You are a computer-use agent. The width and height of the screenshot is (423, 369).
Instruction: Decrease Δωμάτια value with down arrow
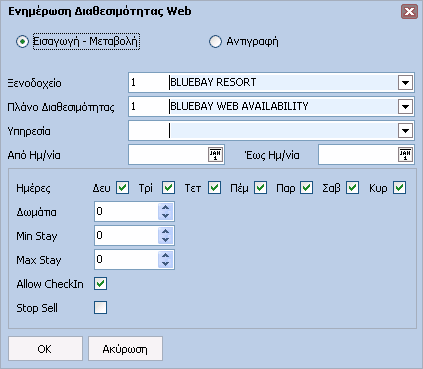[x=165, y=216]
